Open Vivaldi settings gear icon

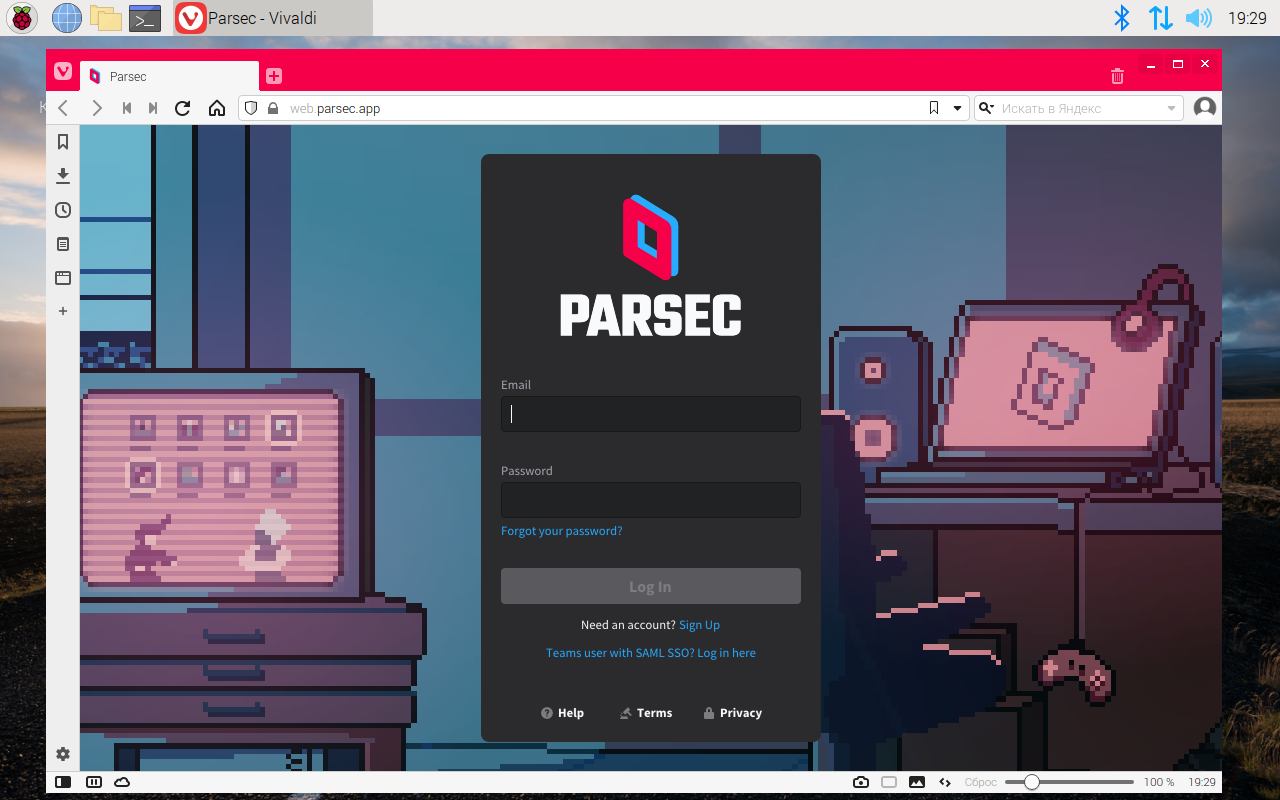pos(63,754)
